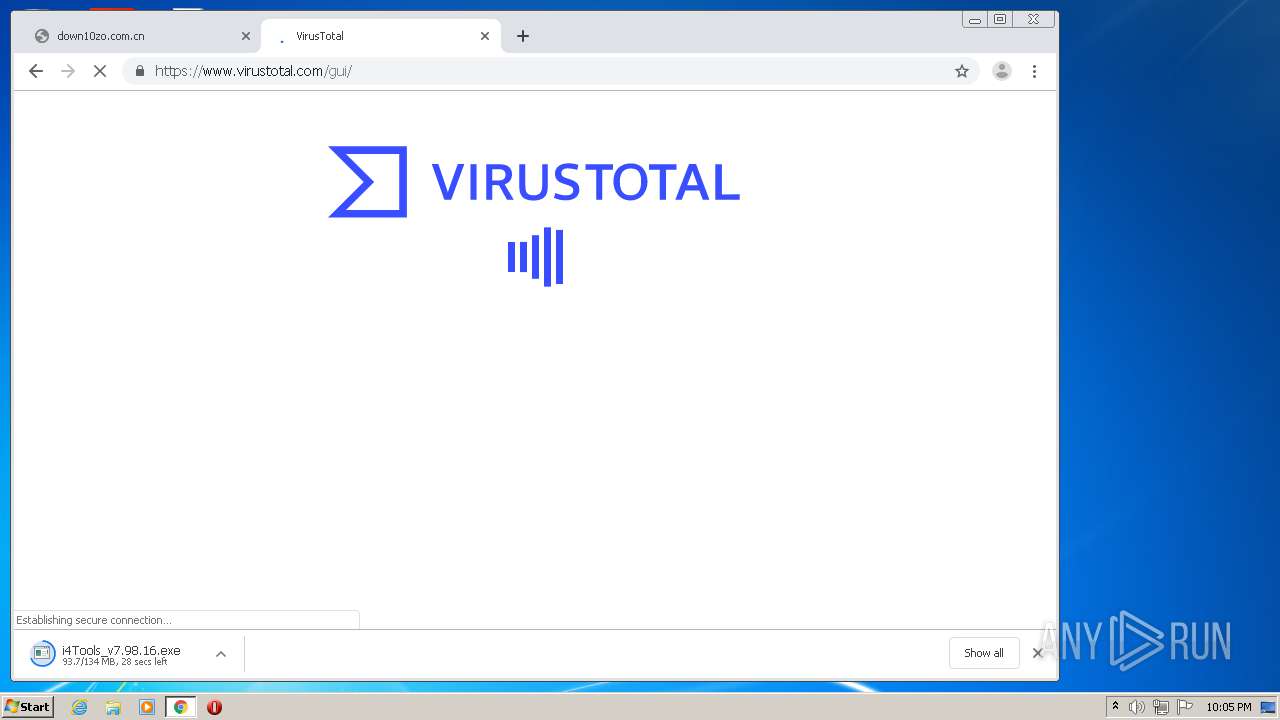The width and height of the screenshot is (1280, 720).
Task: Open the Windows Start menu
Action: tap(27, 707)
